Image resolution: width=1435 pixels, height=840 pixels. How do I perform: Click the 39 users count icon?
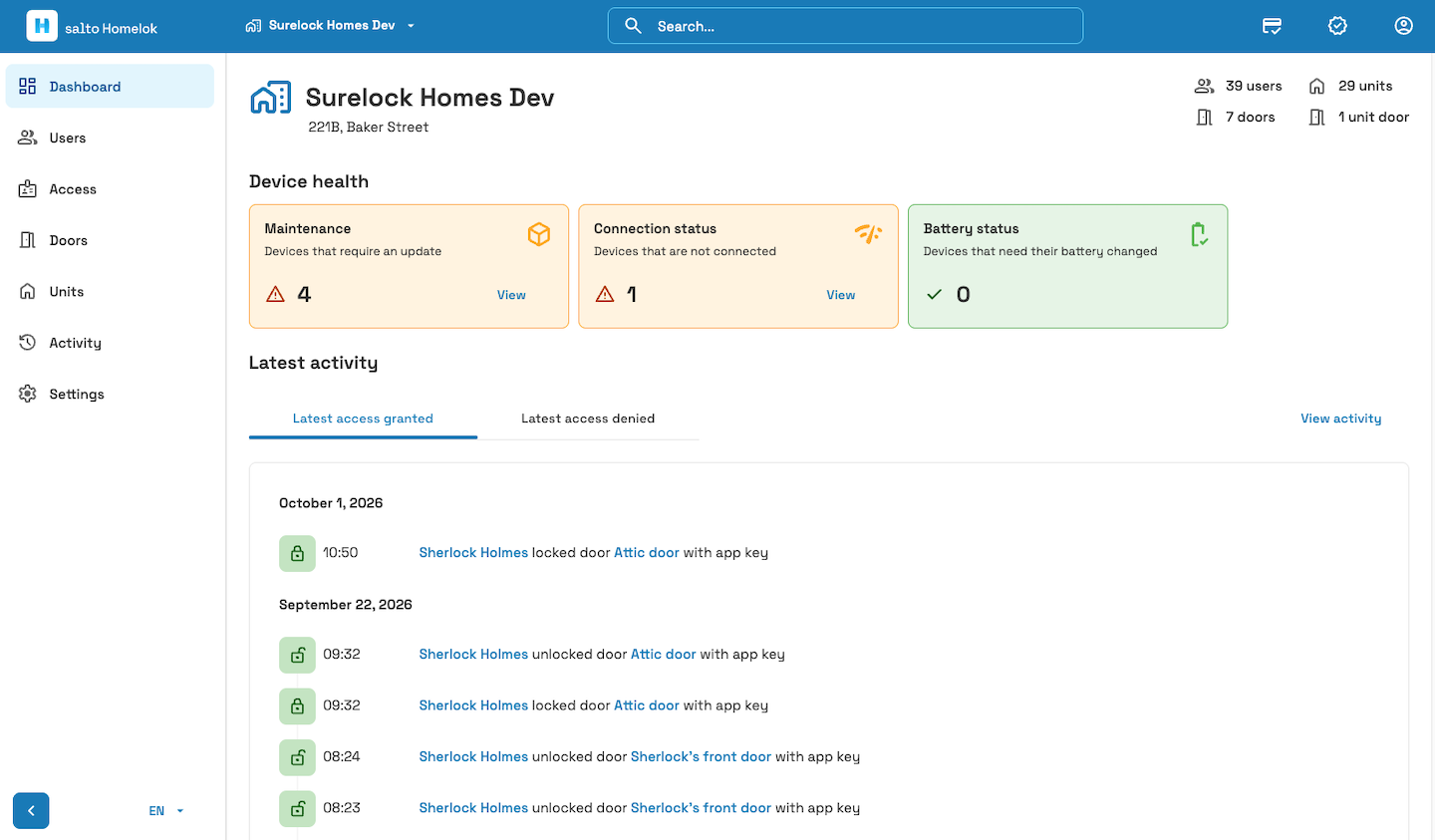click(1204, 86)
